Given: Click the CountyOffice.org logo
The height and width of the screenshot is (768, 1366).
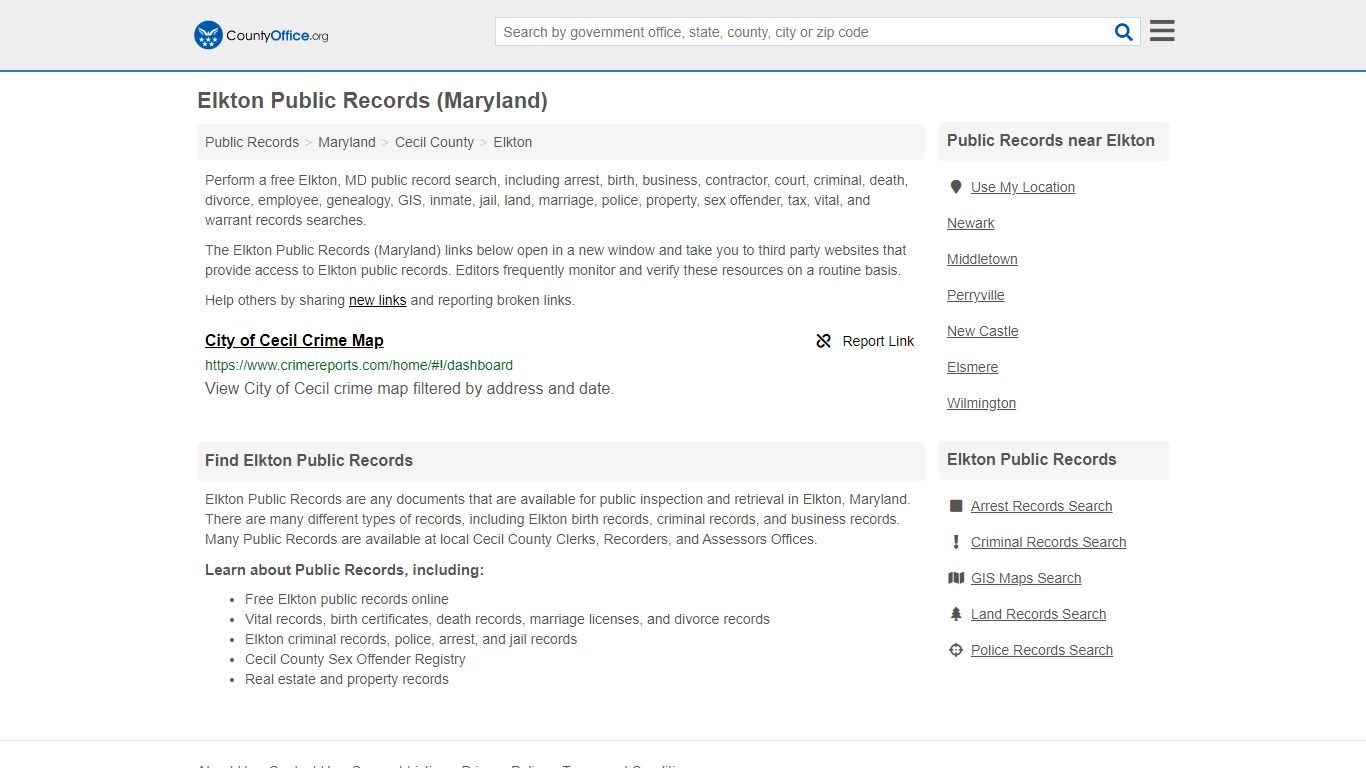Looking at the screenshot, I should pyautogui.click(x=261, y=35).
